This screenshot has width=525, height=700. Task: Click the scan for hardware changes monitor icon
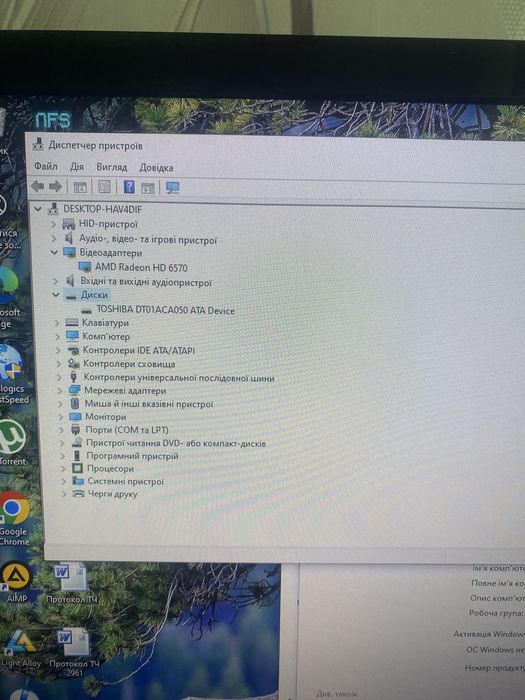pyautogui.click(x=172, y=188)
